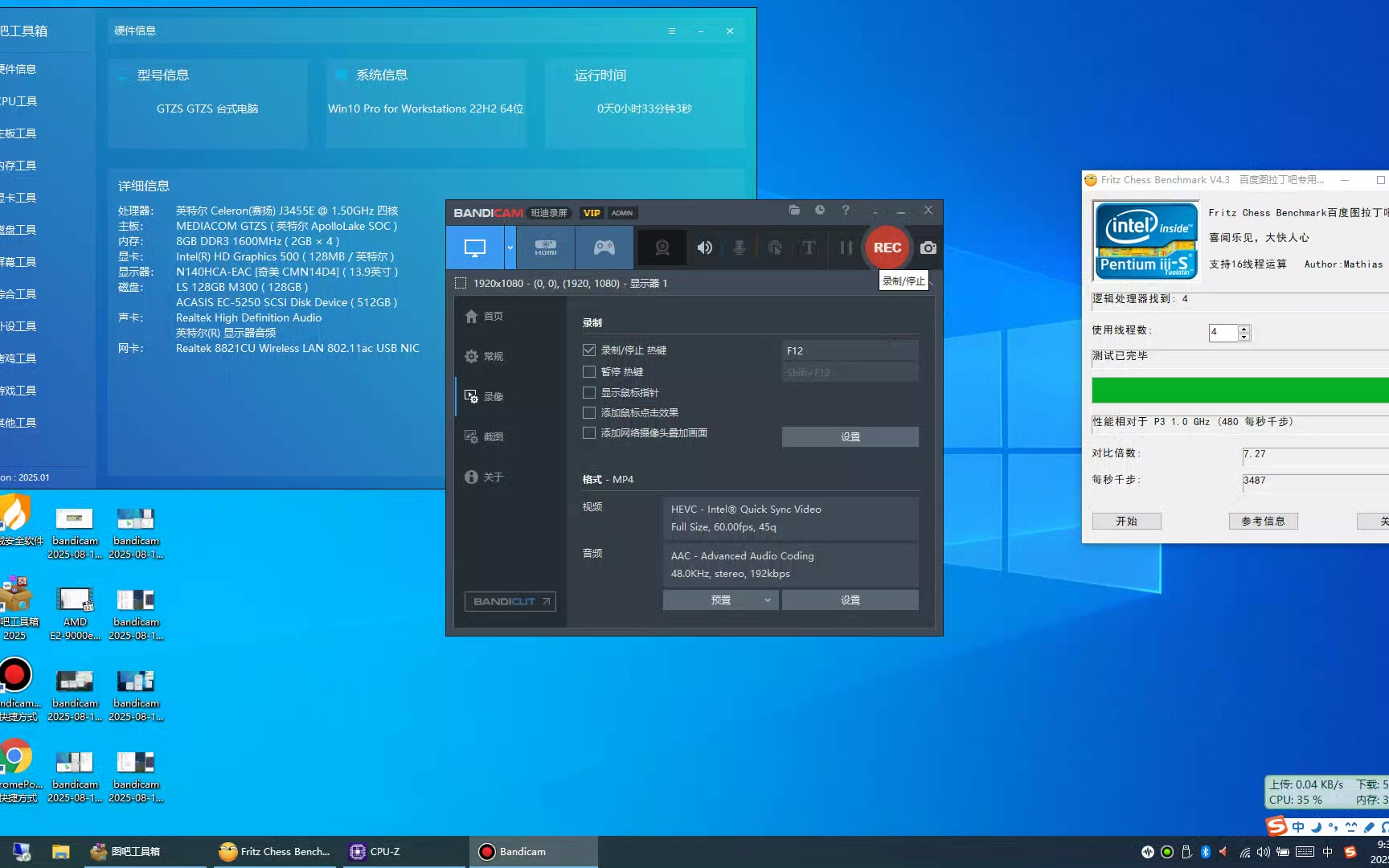
Task: Open AMD E2-9000e desktop file icon
Action: (x=75, y=612)
